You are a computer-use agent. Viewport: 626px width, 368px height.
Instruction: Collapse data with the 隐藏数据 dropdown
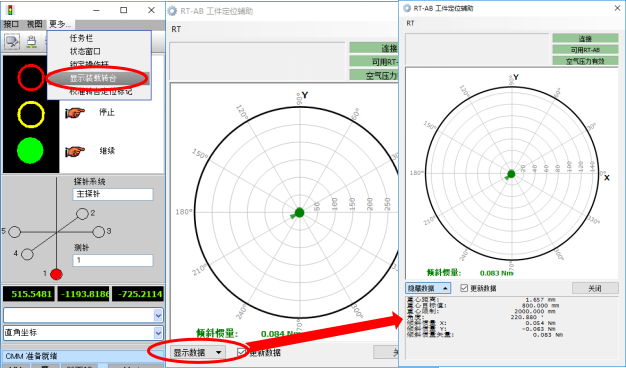click(x=428, y=288)
